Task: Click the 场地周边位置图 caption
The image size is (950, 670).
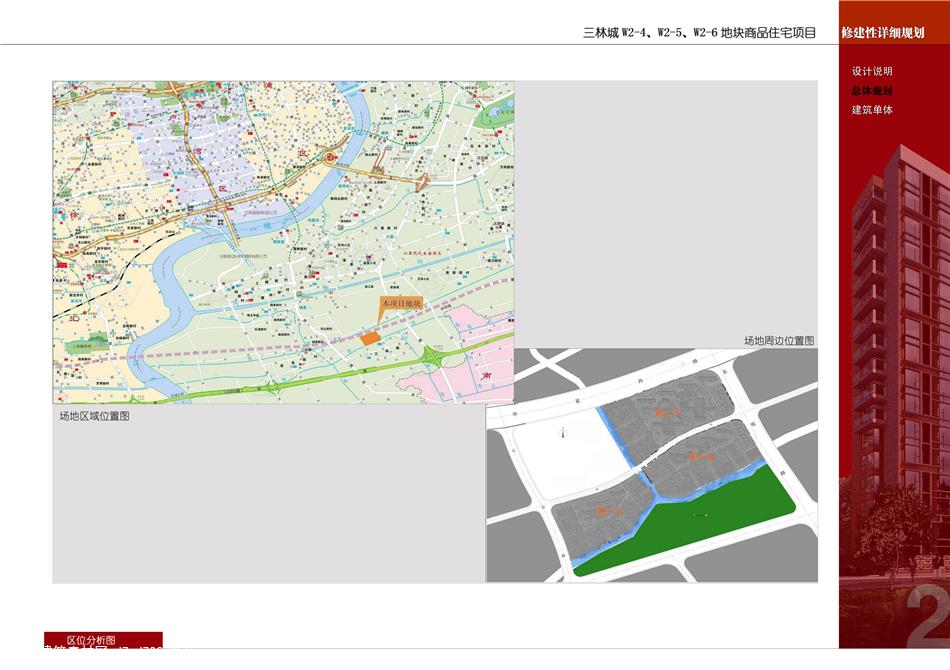Action: [x=779, y=341]
